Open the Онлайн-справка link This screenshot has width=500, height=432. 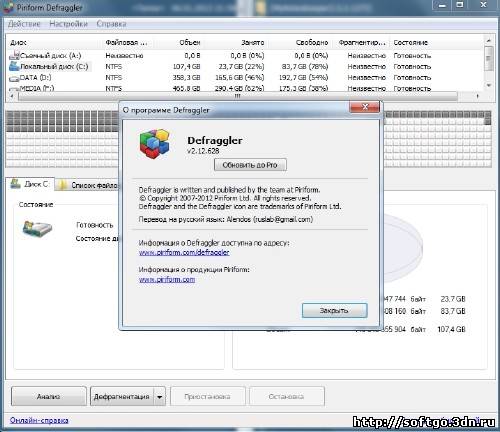[39, 420]
